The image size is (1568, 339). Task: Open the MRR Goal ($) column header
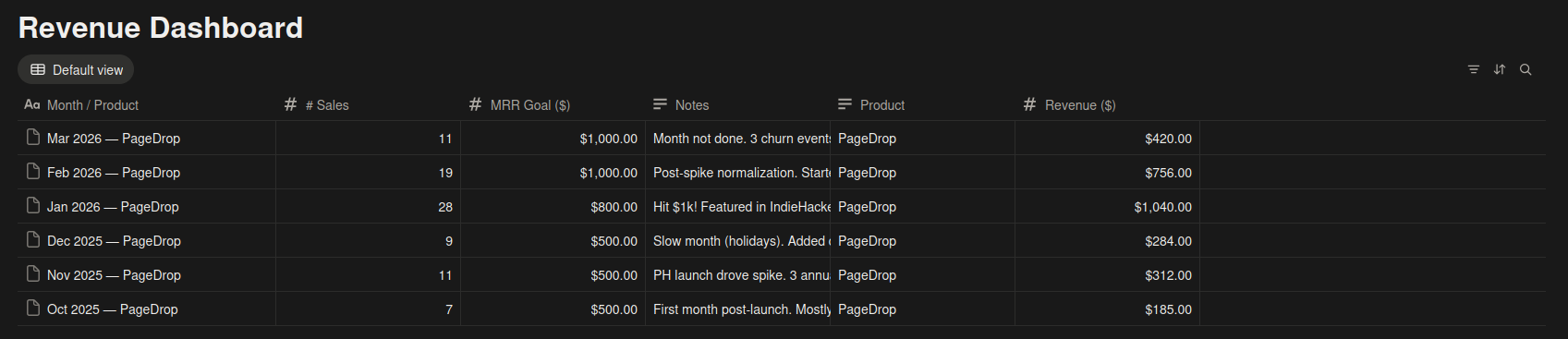pos(553,105)
